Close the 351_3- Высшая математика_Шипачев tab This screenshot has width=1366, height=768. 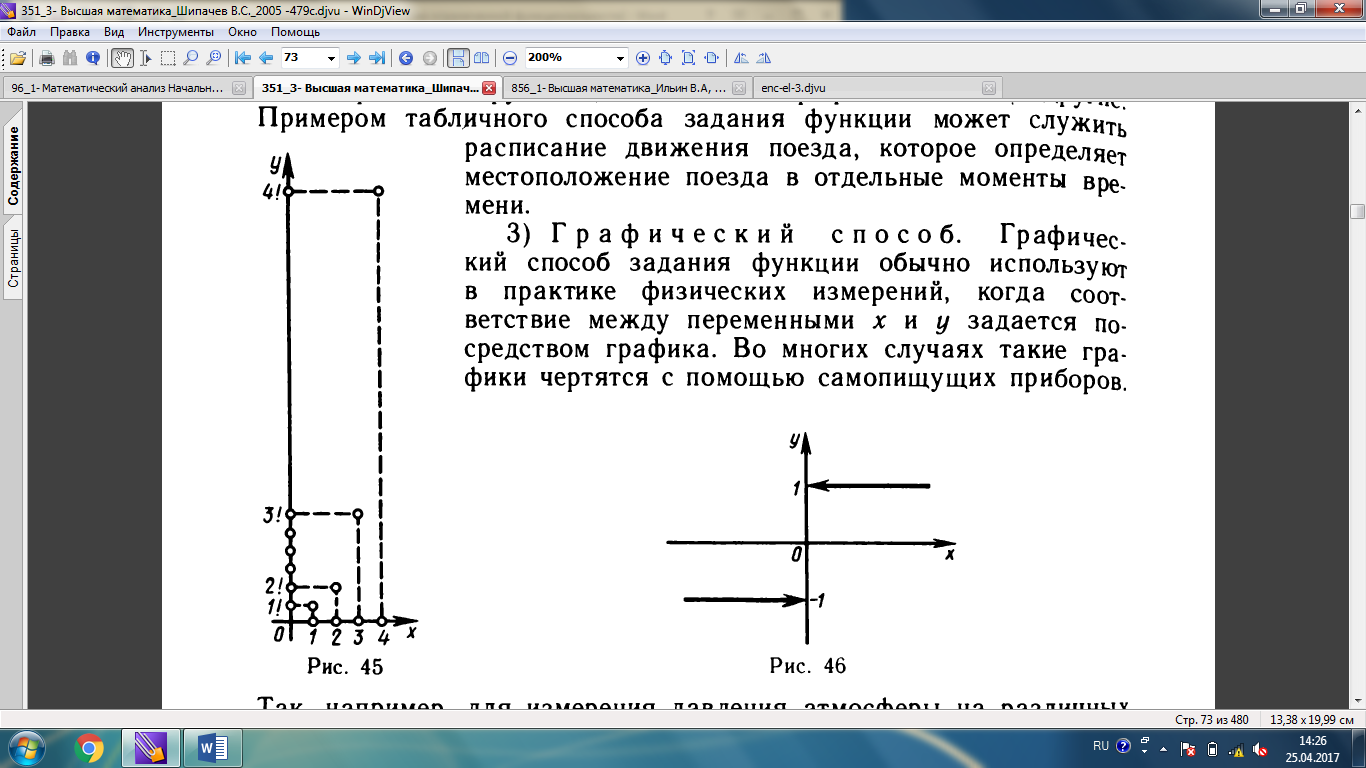click(488, 88)
